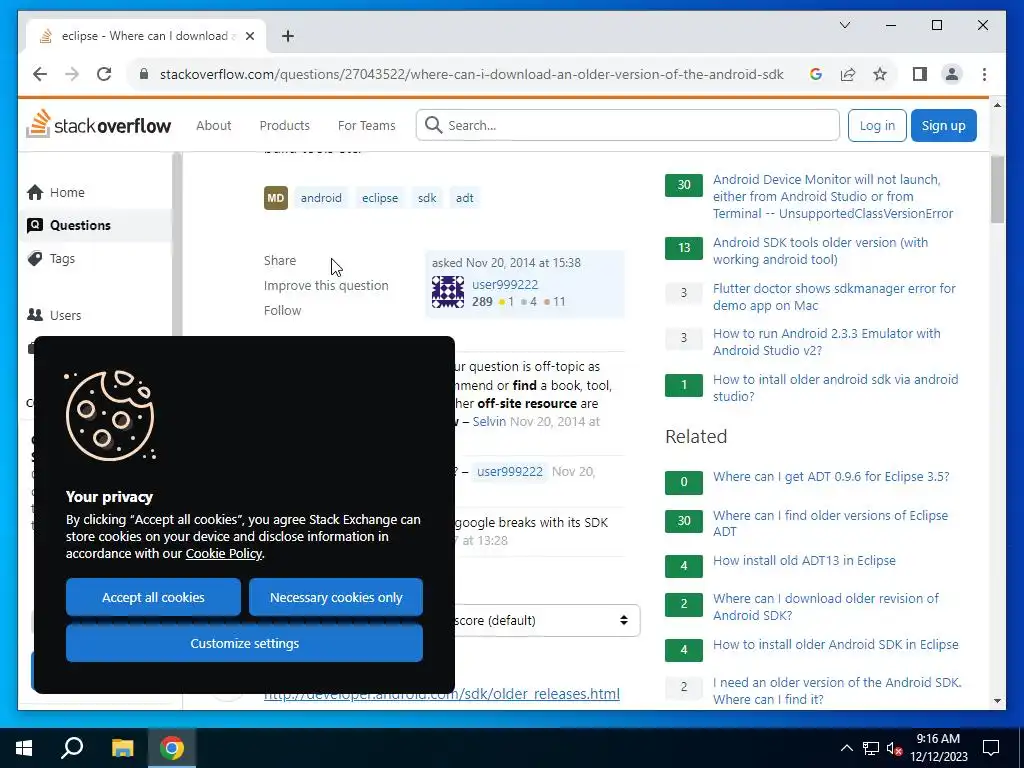
Task: Open the About menu item
Action: [x=214, y=125]
